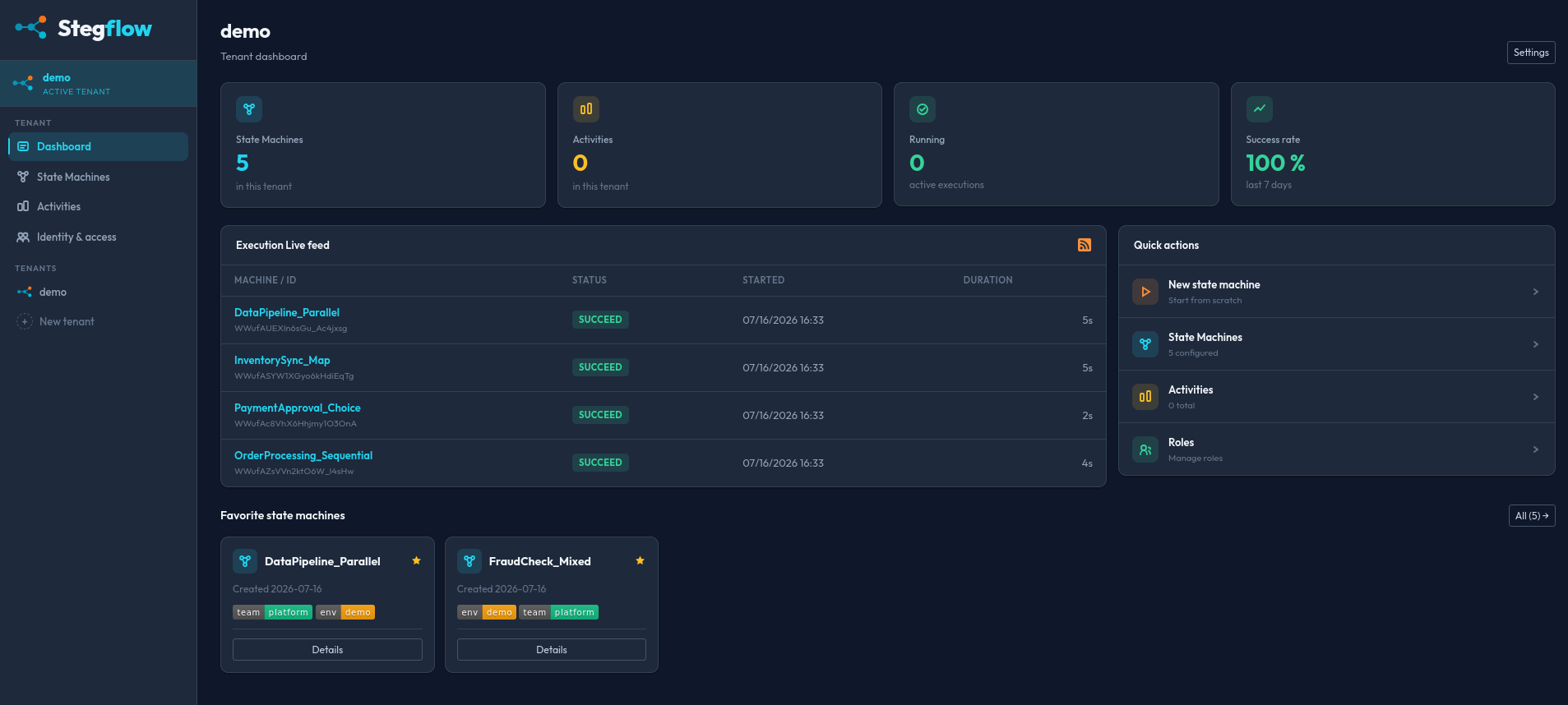The image size is (1568, 705).
Task: Open the DataPipeline_Parallel execution link
Action: tap(287, 312)
